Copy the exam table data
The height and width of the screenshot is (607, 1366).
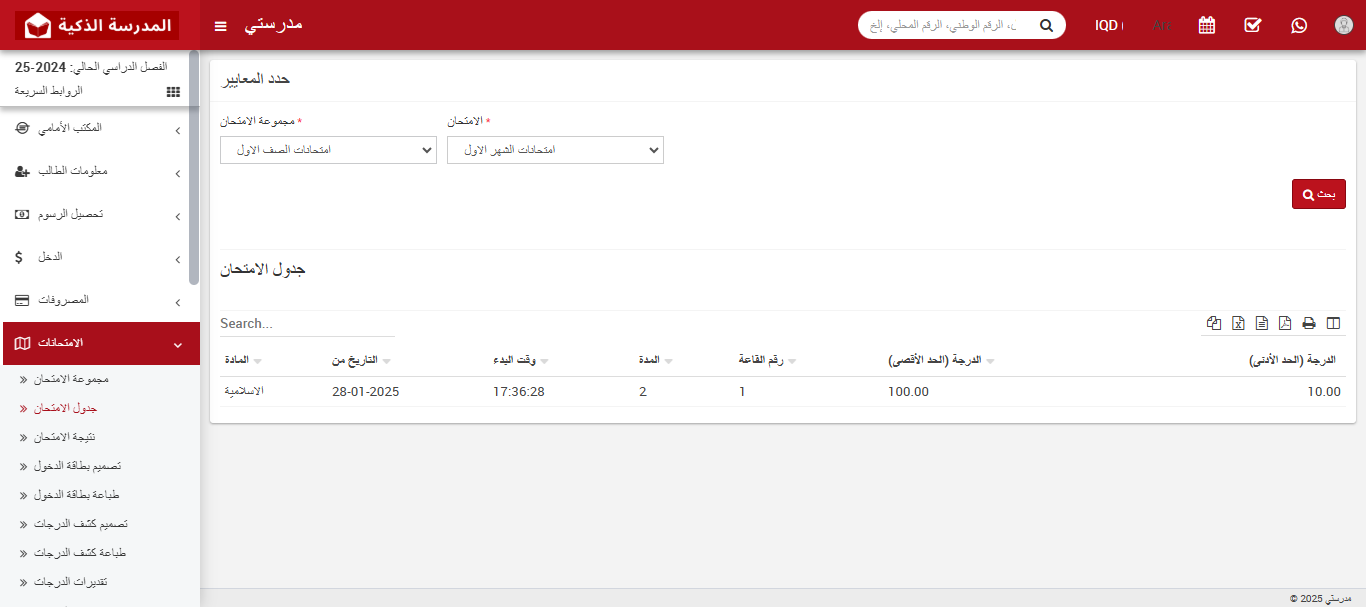(x=1213, y=323)
